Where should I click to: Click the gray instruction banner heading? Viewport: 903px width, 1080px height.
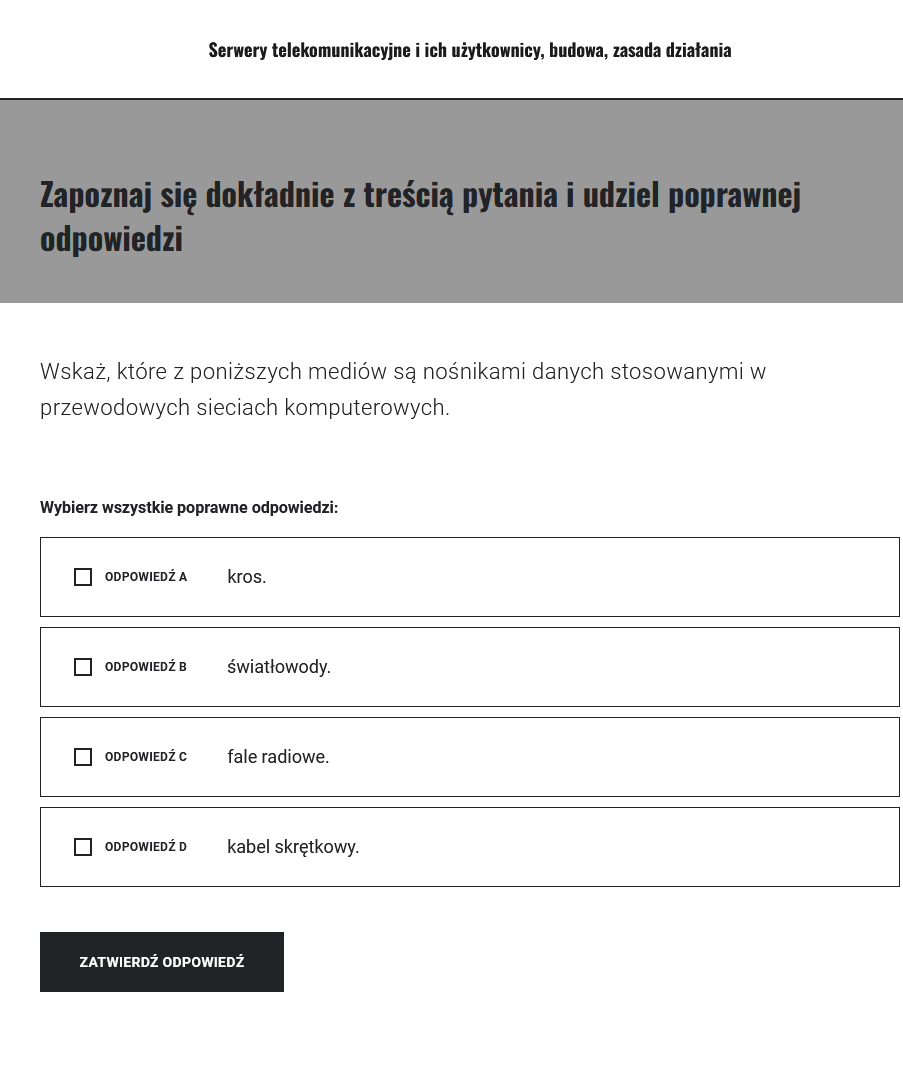coord(420,215)
